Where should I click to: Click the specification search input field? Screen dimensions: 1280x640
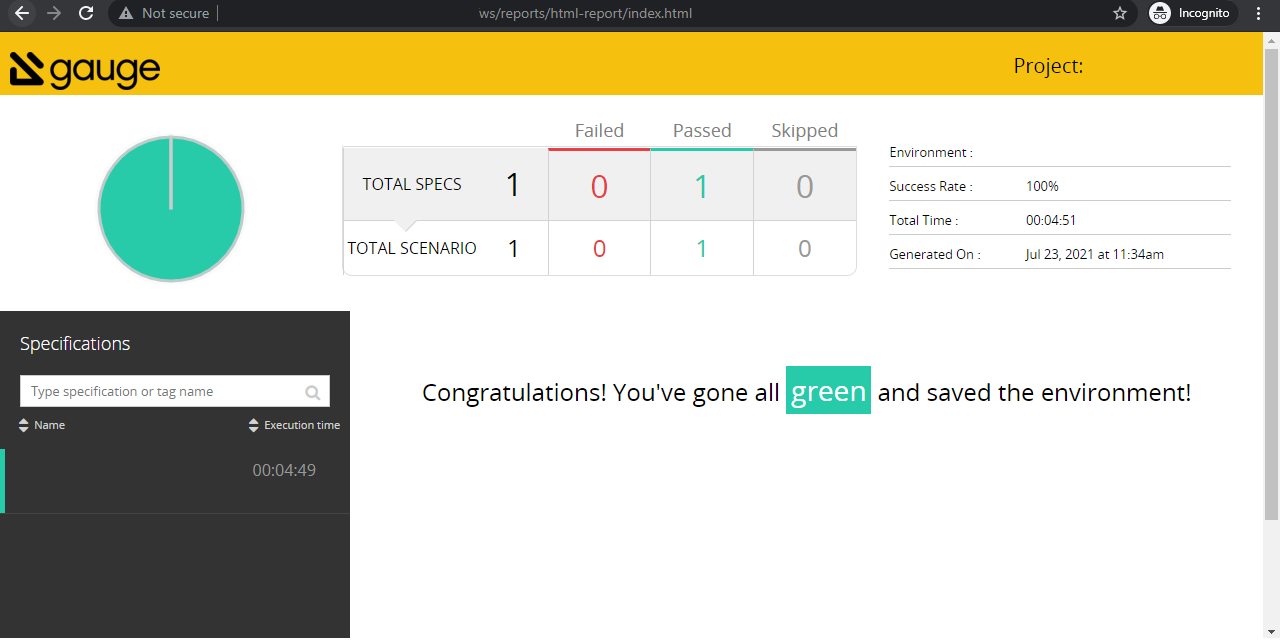pos(160,390)
